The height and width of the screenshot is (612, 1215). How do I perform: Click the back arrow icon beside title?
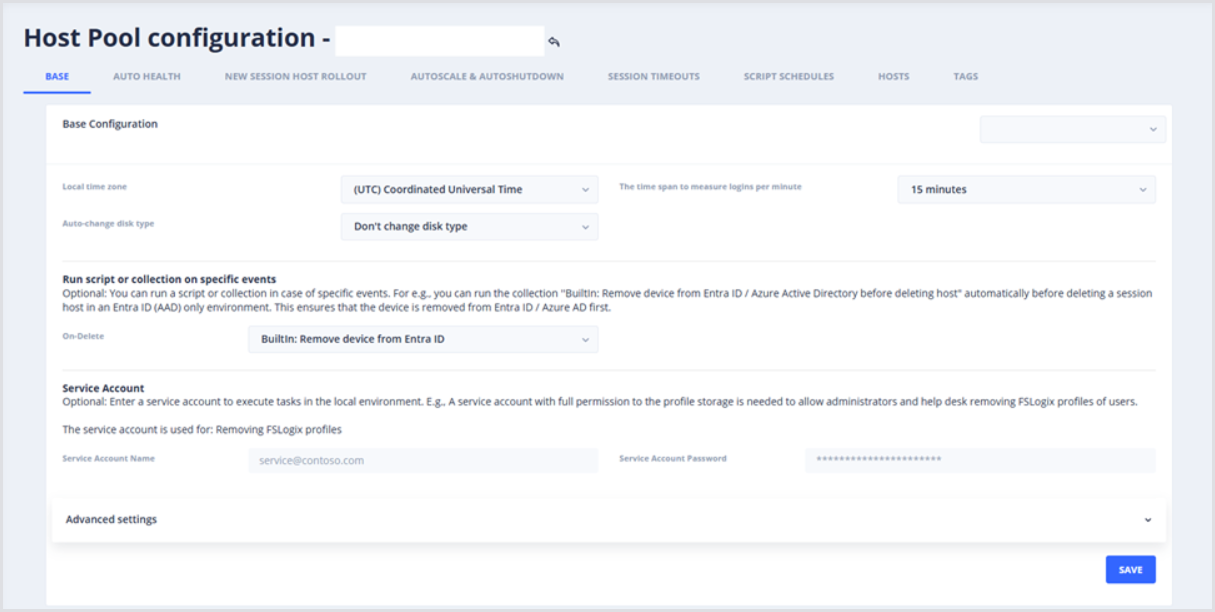tap(553, 42)
